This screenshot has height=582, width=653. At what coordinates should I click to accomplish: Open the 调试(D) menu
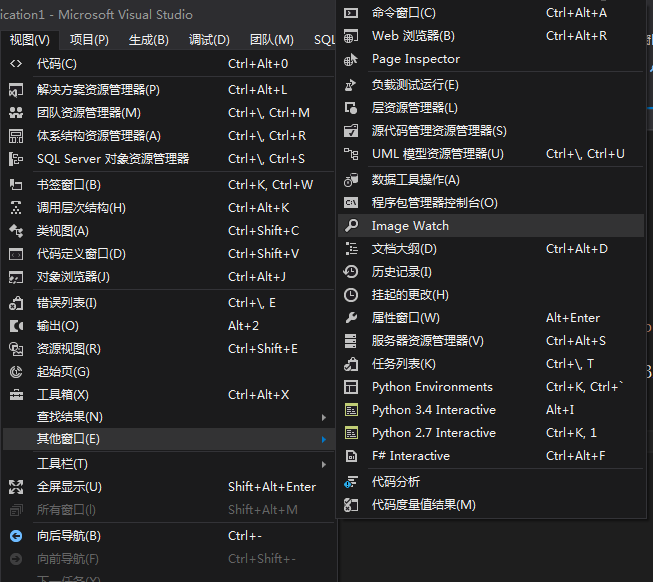click(x=209, y=40)
